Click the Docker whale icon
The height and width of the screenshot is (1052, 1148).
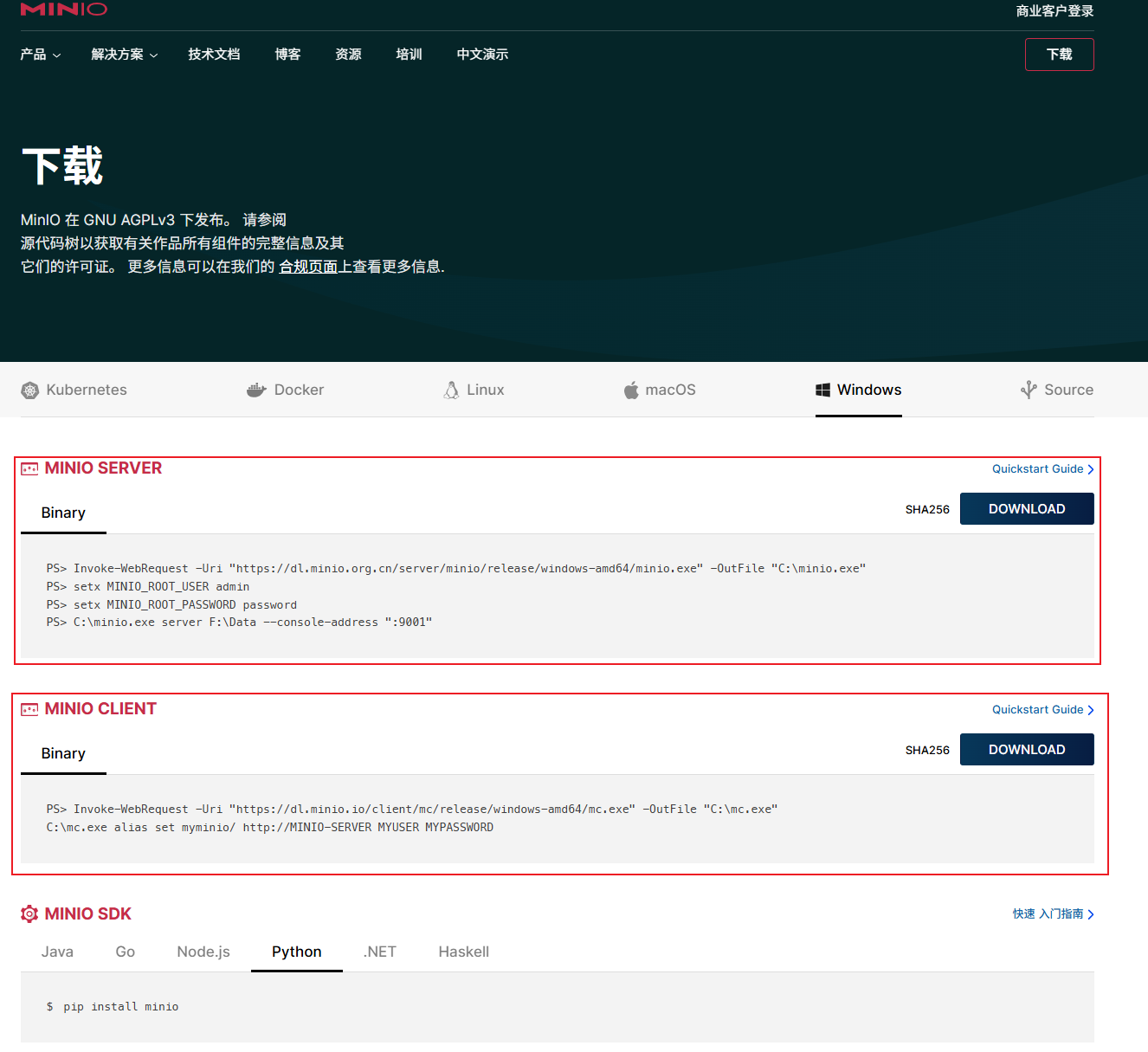click(x=256, y=390)
